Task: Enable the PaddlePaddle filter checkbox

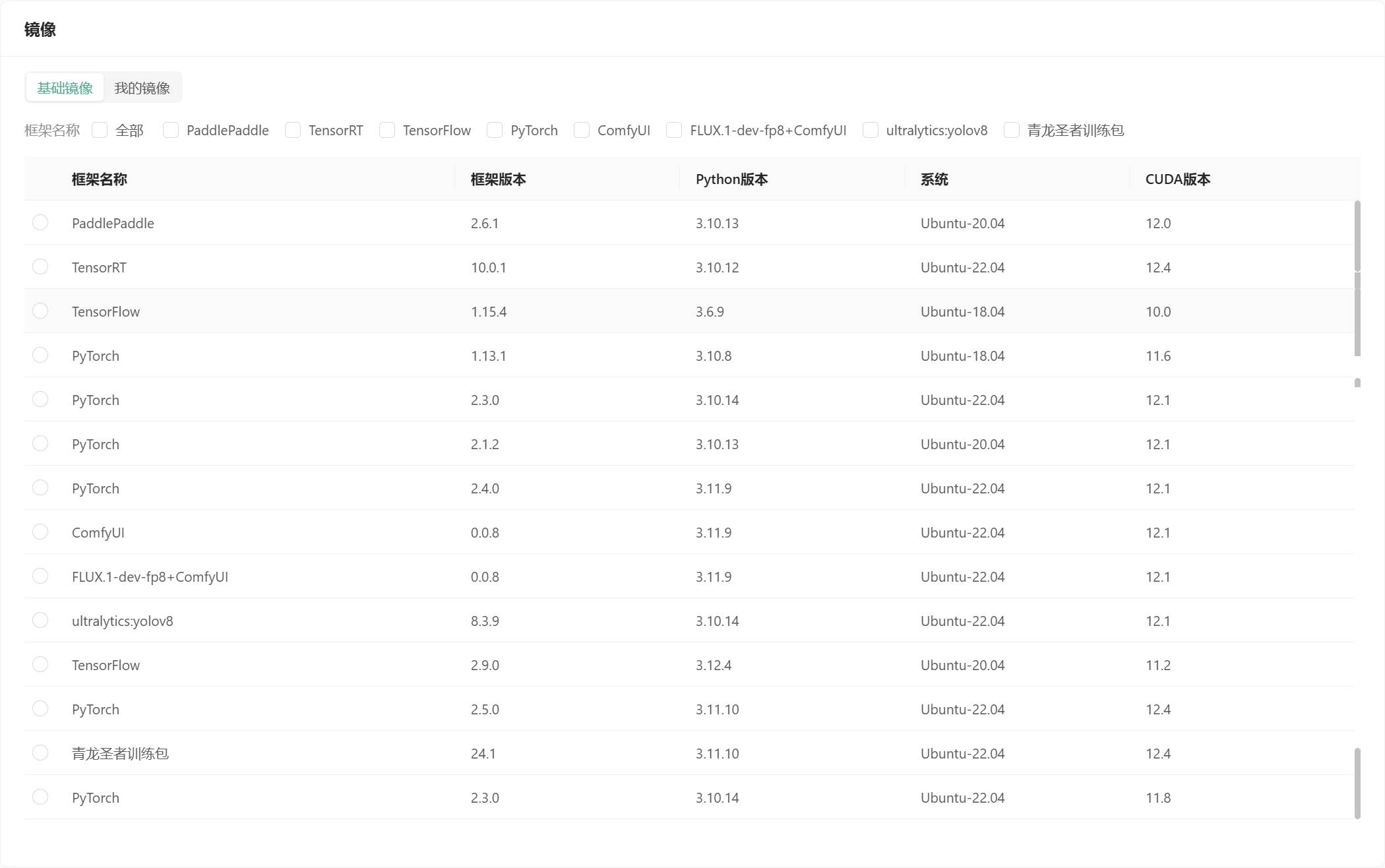Action: click(x=171, y=130)
